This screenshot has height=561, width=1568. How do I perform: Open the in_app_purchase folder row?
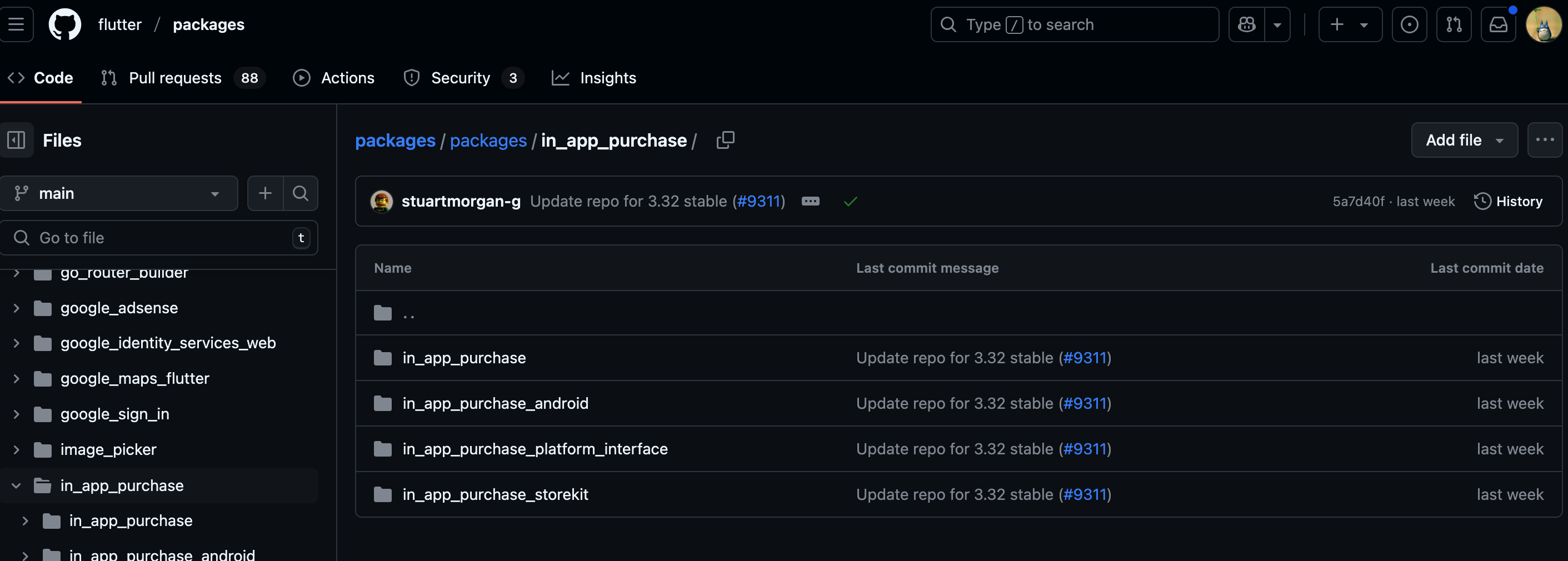(x=464, y=358)
